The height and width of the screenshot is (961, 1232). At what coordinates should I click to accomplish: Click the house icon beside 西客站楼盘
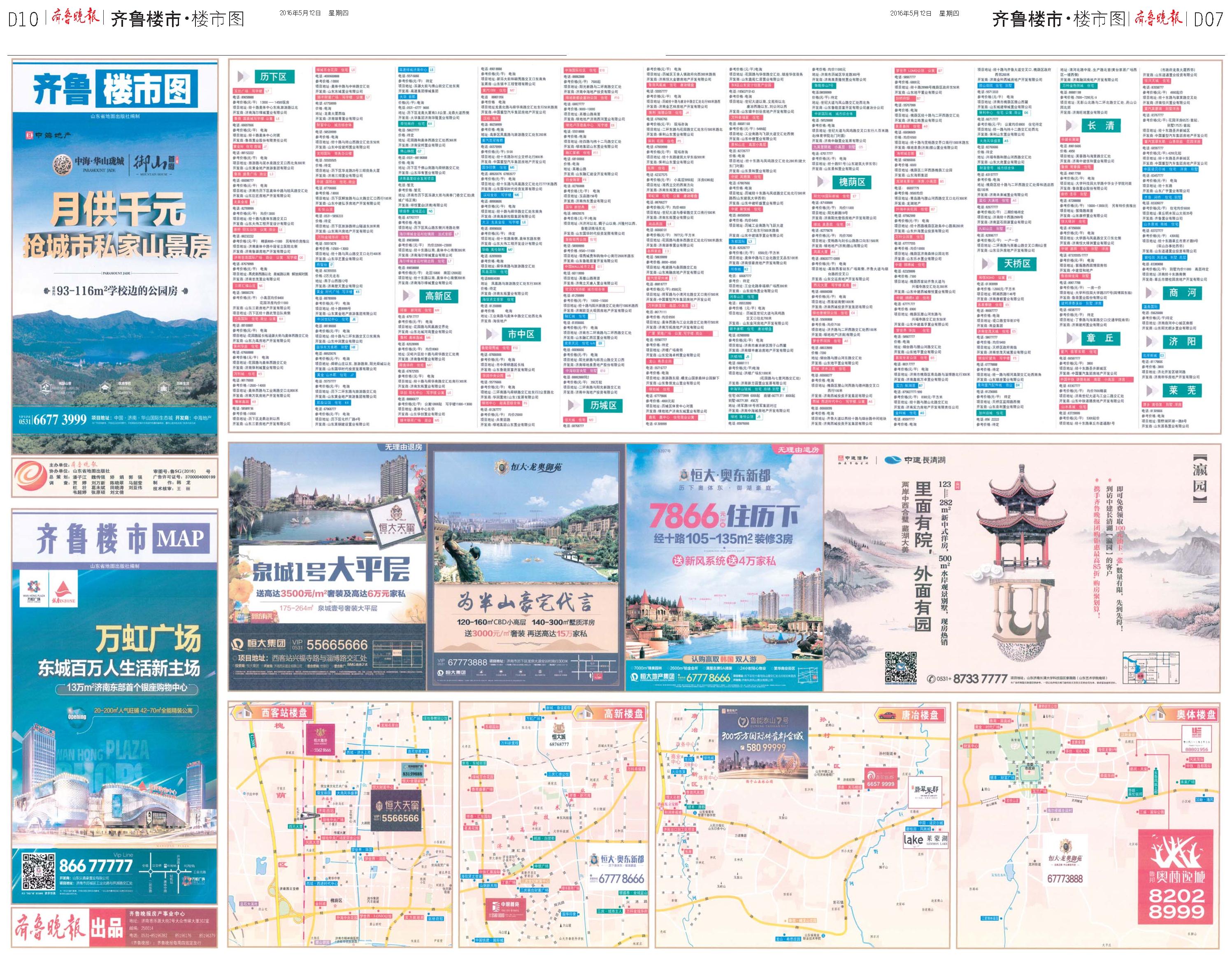coord(245,712)
